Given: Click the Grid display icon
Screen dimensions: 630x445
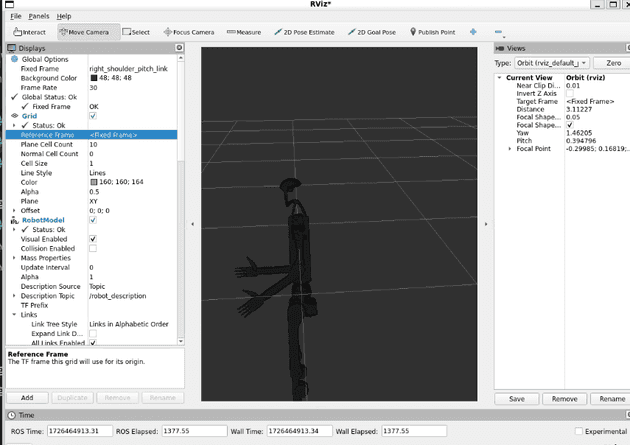Looking at the screenshot, I should point(14,116).
